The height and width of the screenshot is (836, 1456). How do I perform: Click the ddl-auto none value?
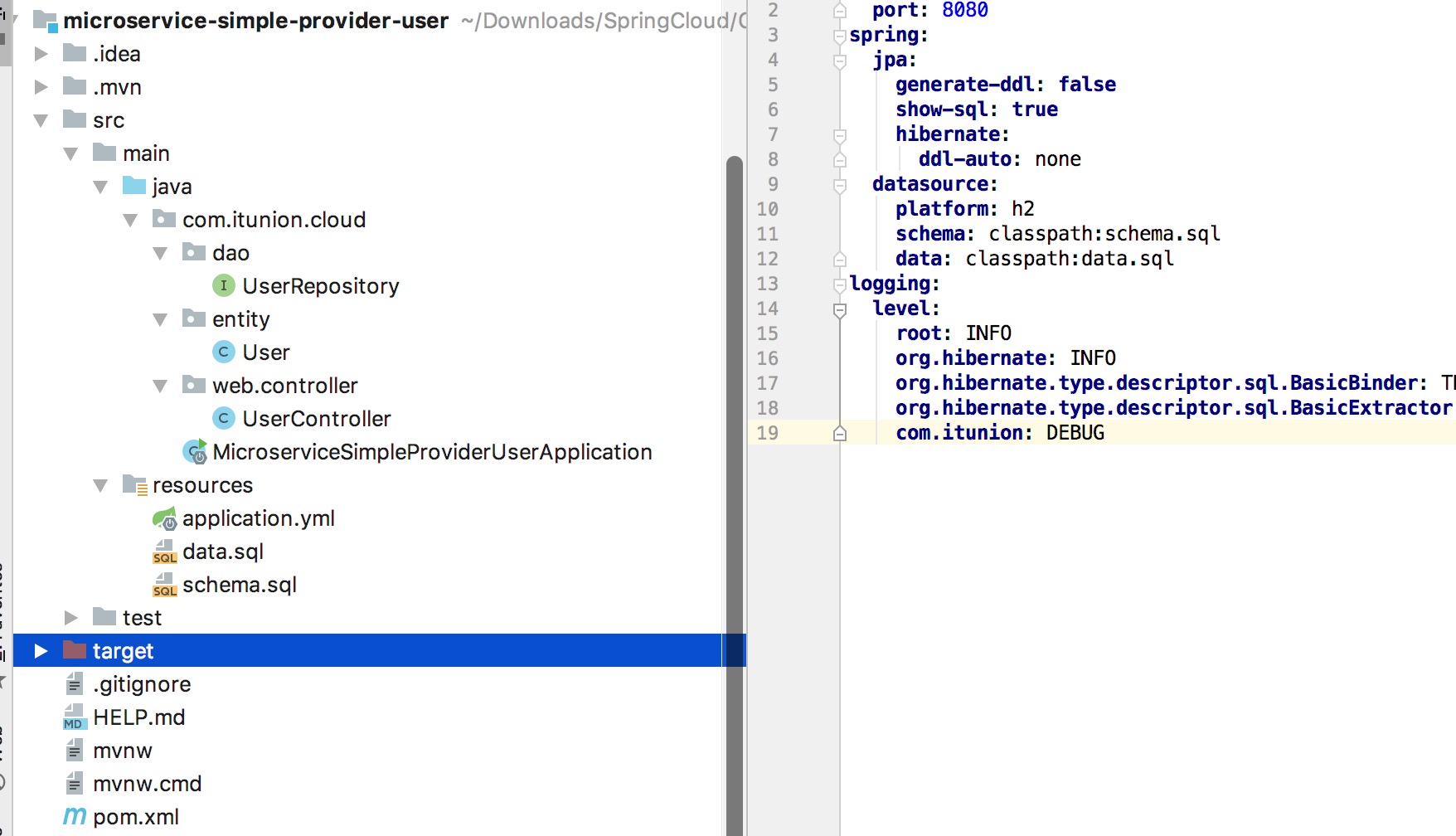(1058, 159)
